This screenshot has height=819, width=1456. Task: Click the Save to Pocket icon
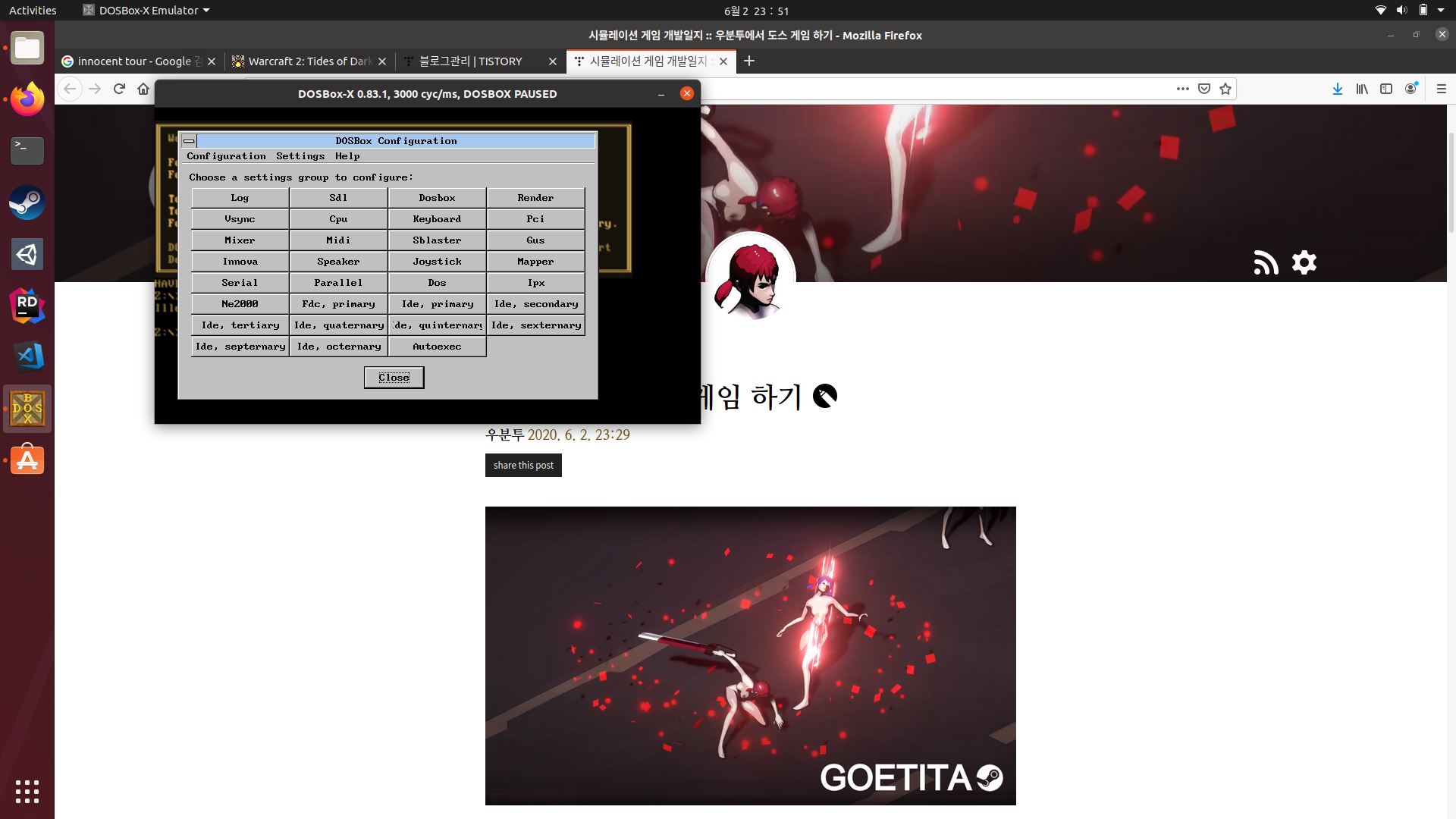[1204, 89]
